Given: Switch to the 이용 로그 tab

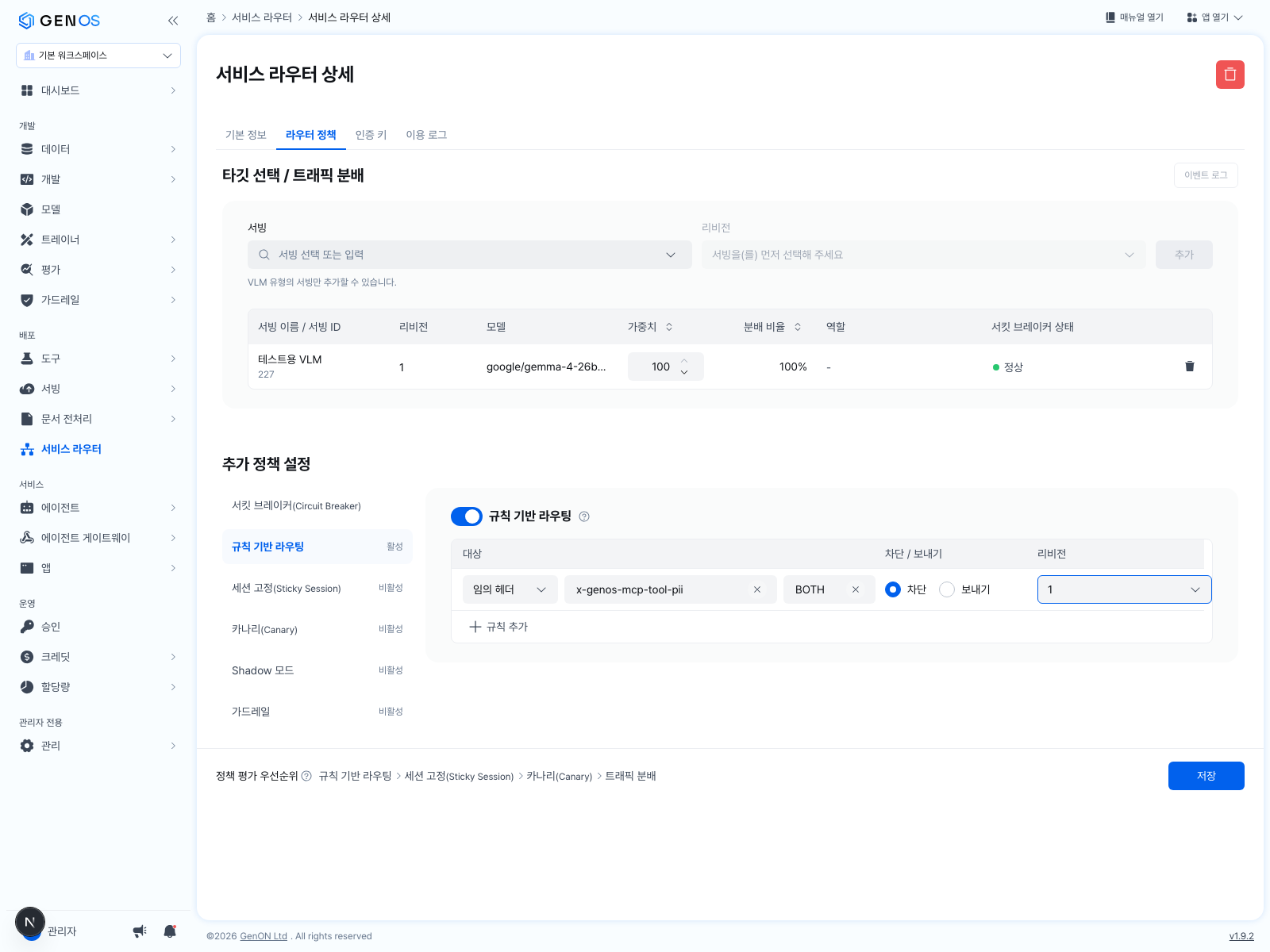Looking at the screenshot, I should click(426, 135).
